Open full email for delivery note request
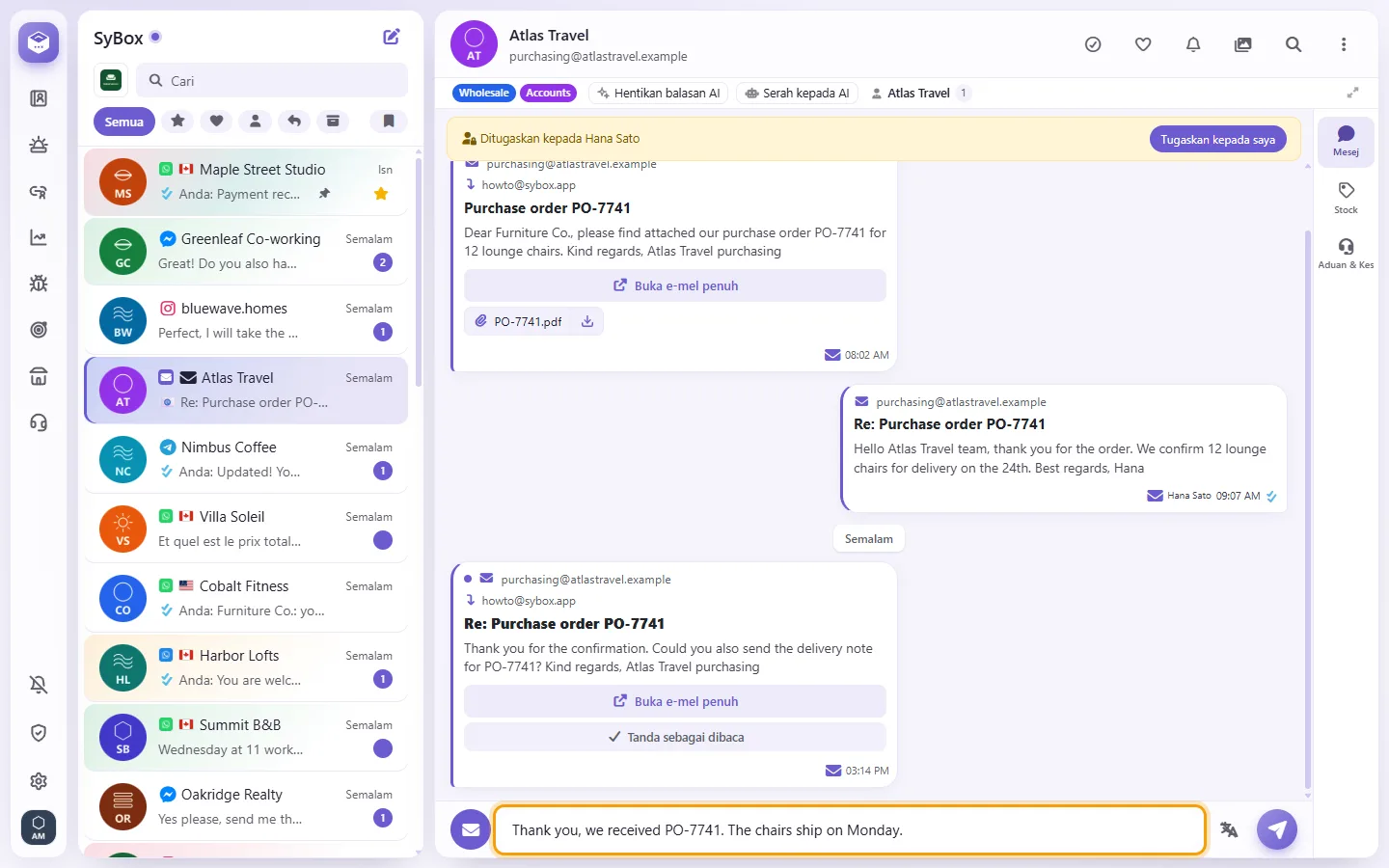 675,701
